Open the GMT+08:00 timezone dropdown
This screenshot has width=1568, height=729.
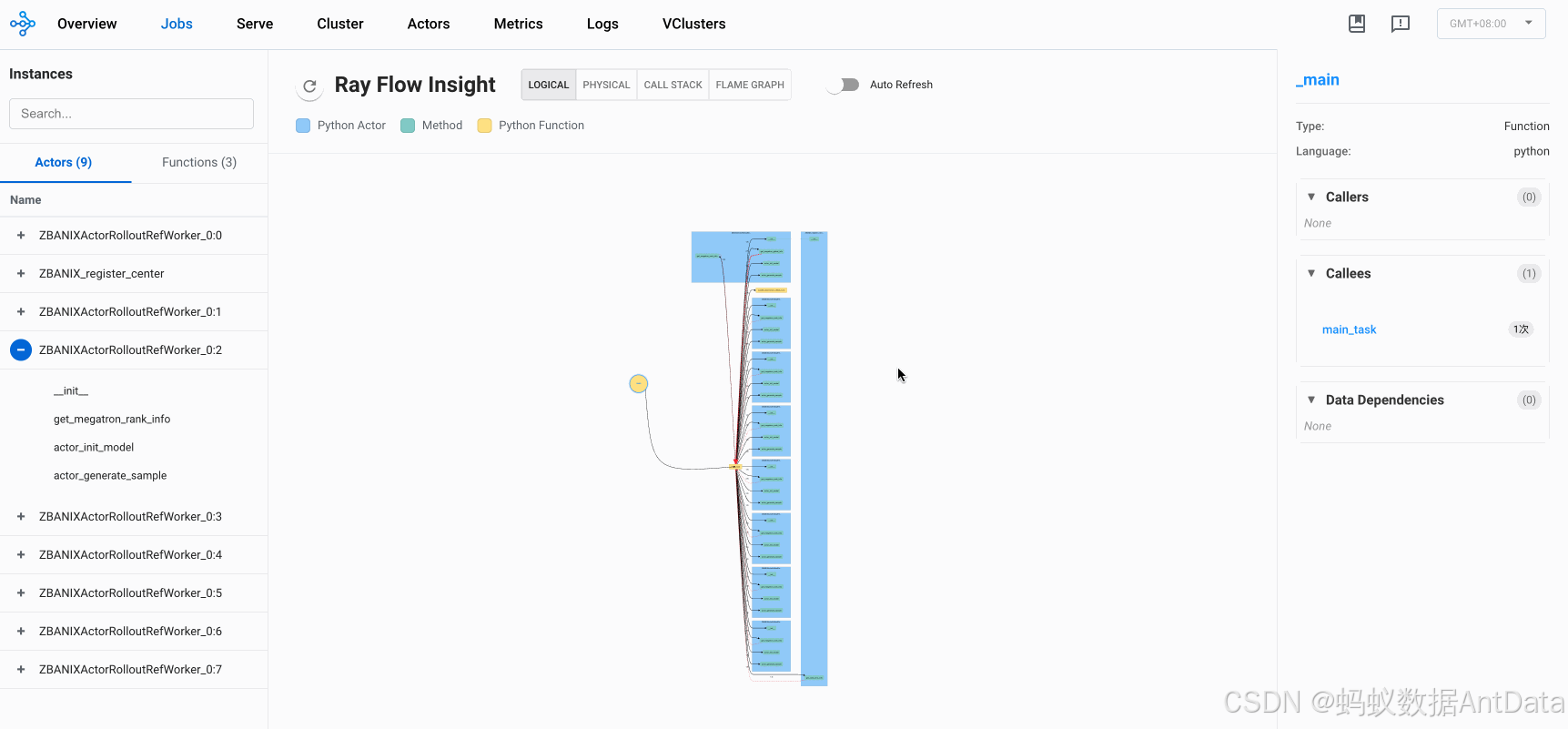(1491, 24)
